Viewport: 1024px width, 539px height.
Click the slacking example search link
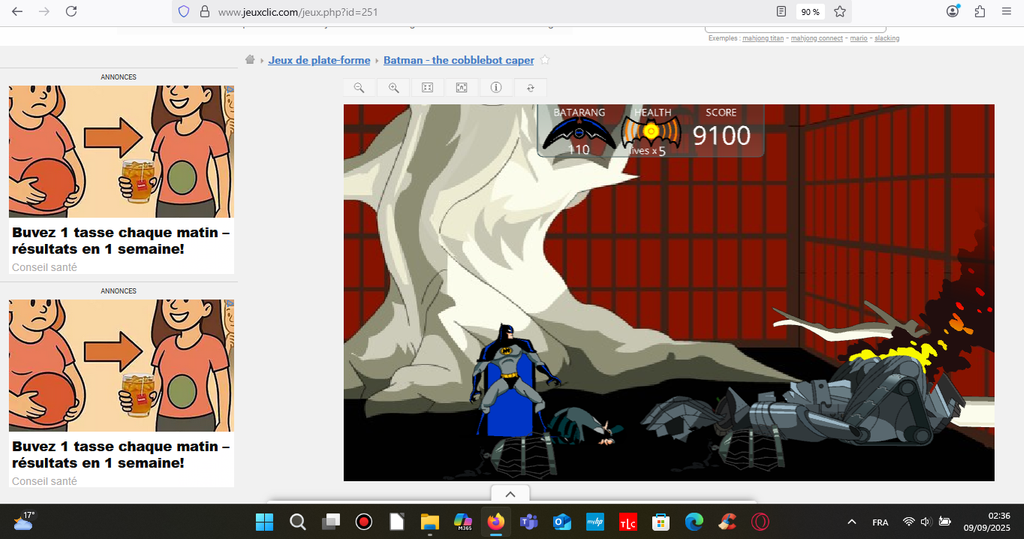tap(887, 39)
